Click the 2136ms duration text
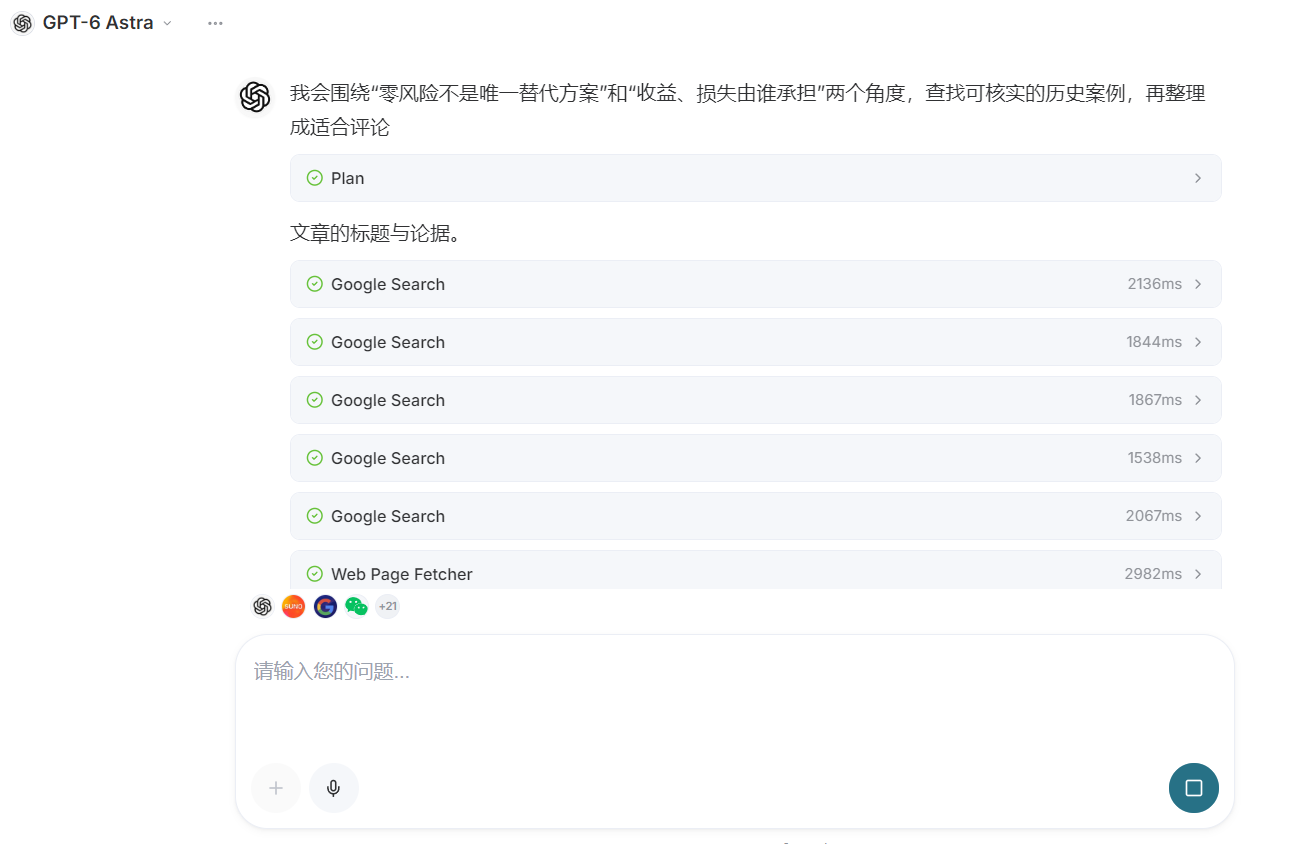 coord(1155,284)
